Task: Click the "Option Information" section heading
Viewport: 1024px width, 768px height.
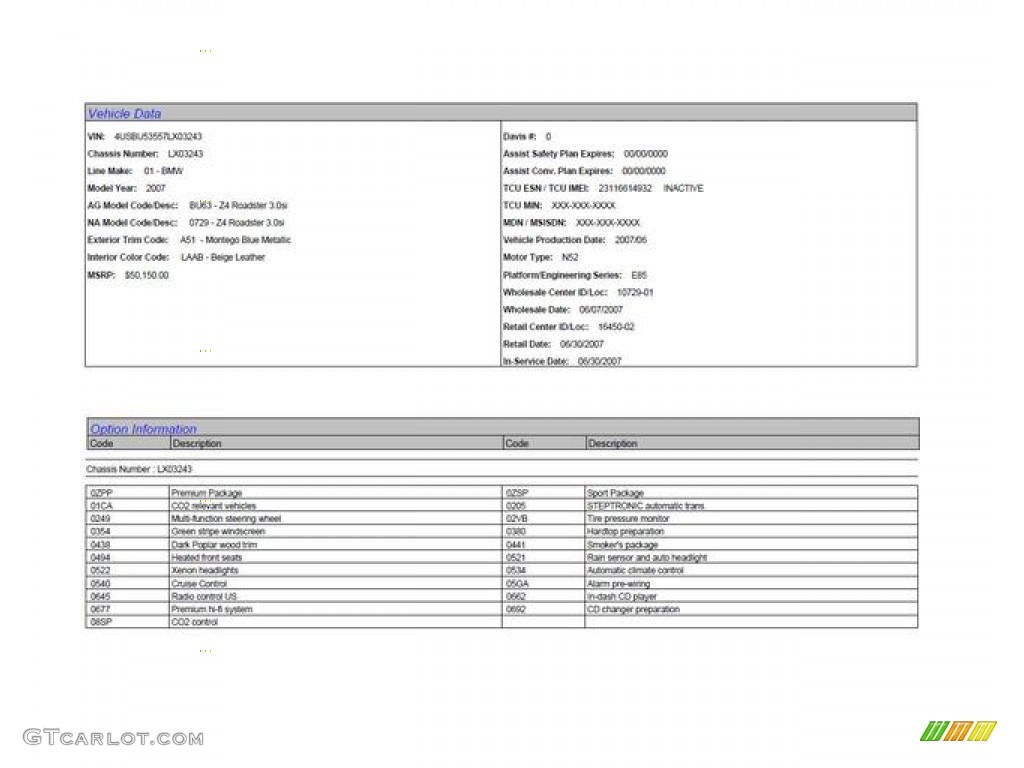Action: pos(143,429)
